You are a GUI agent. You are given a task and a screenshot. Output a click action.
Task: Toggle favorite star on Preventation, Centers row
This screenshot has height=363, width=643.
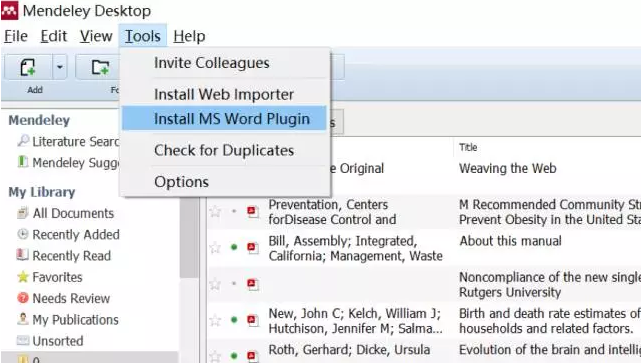[x=215, y=212]
